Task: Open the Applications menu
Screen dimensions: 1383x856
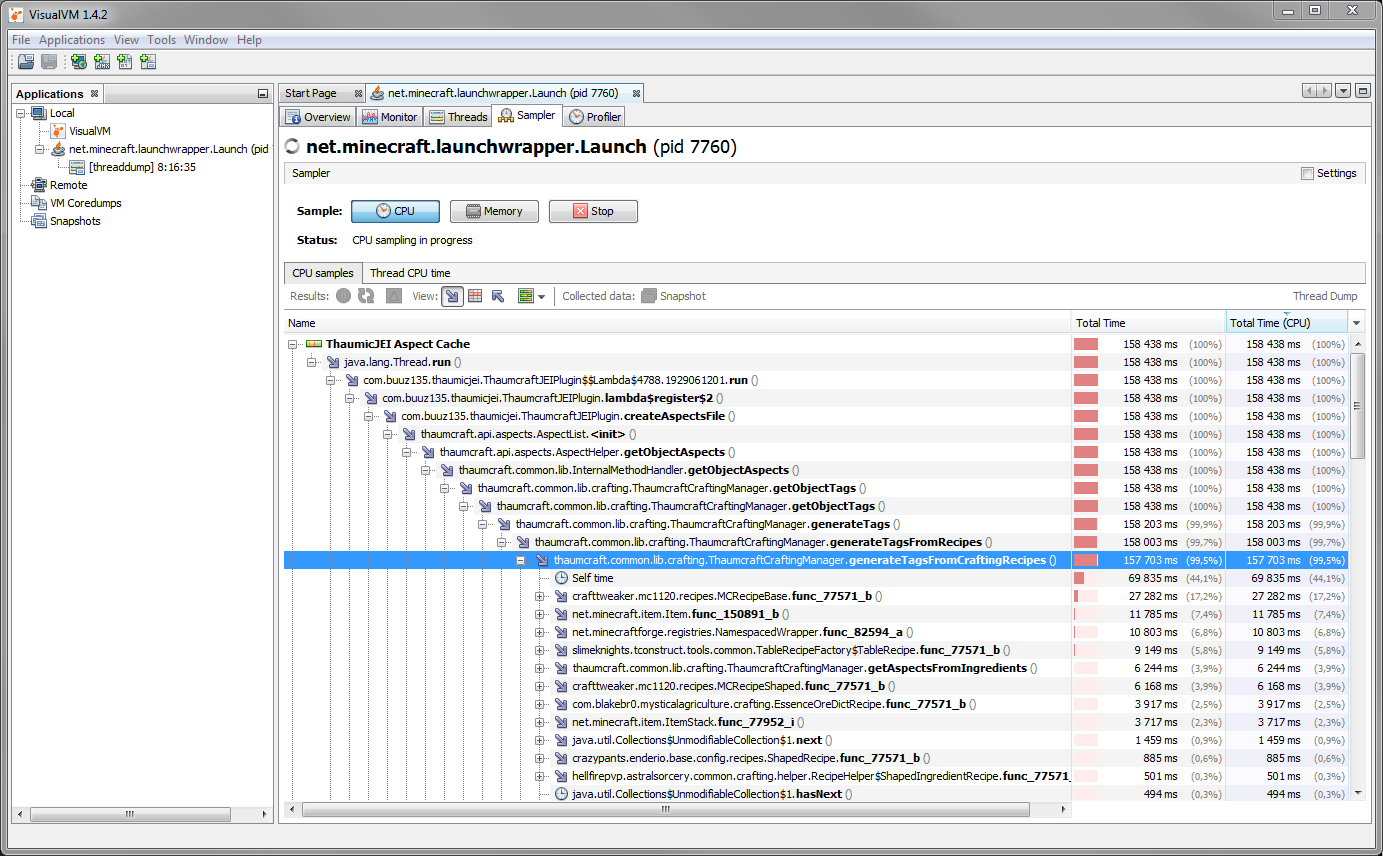Action: point(72,40)
